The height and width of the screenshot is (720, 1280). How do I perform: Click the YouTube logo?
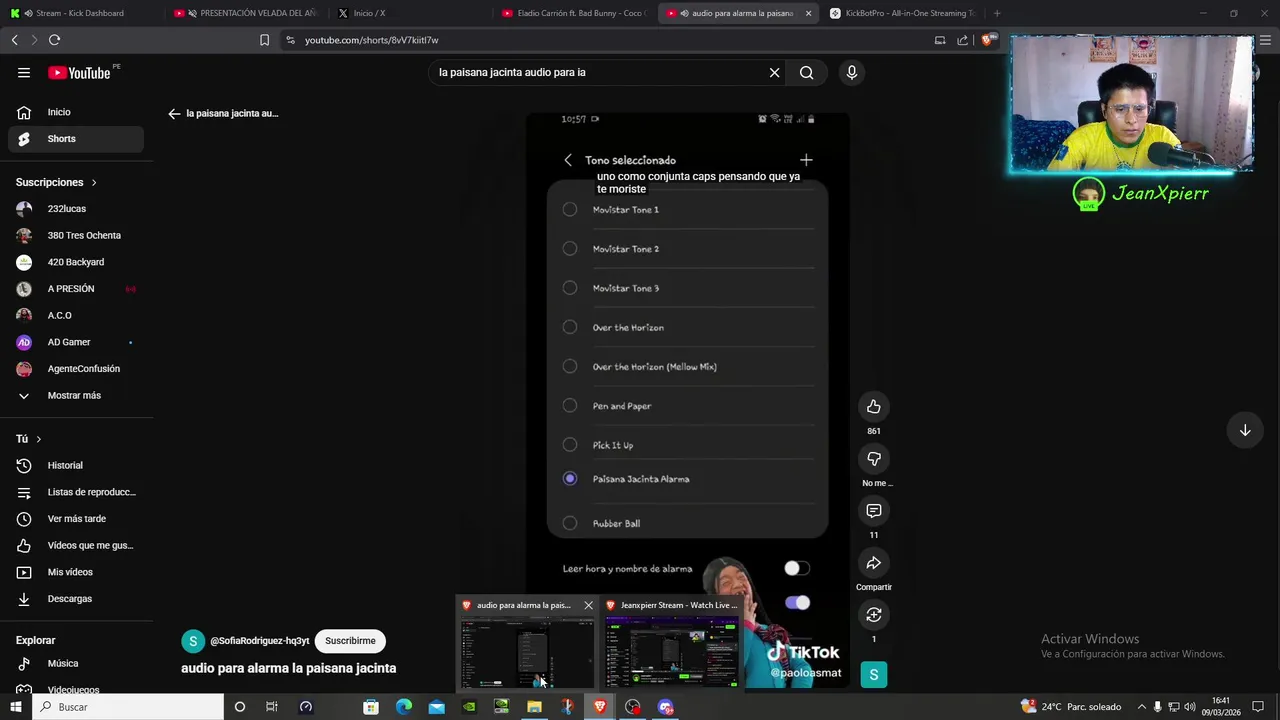79,72
